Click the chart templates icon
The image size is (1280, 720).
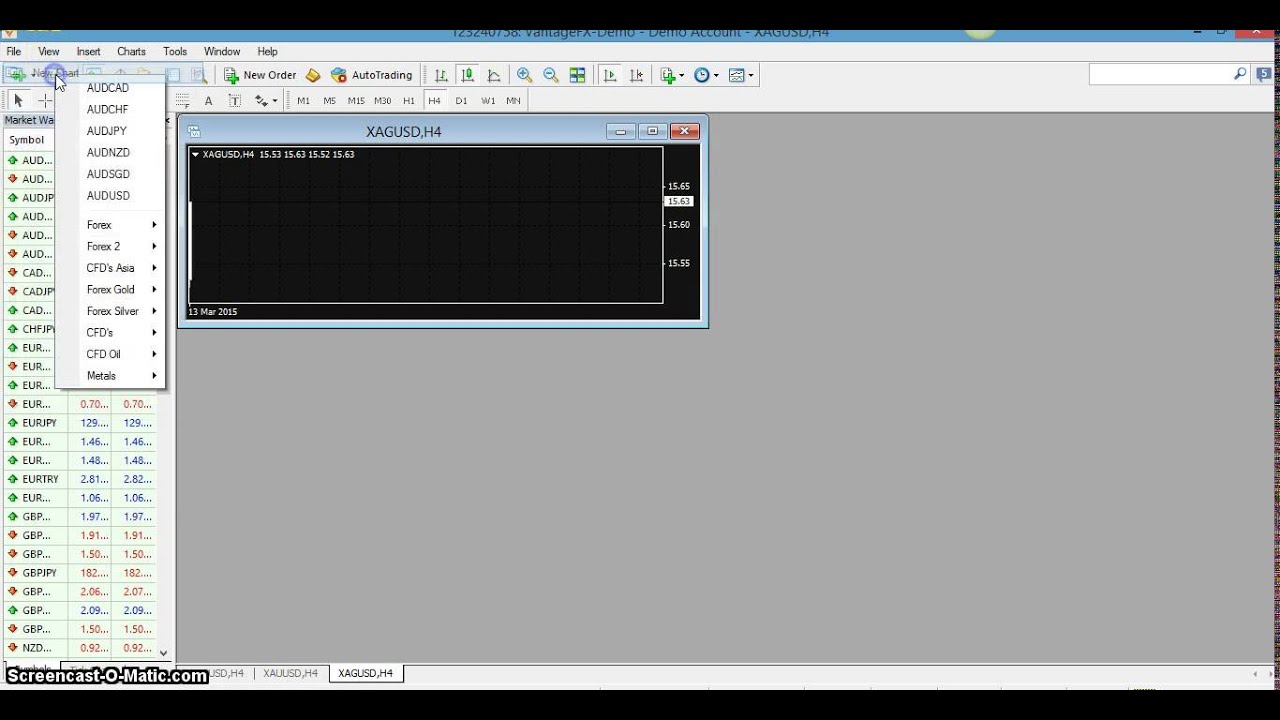pos(737,75)
